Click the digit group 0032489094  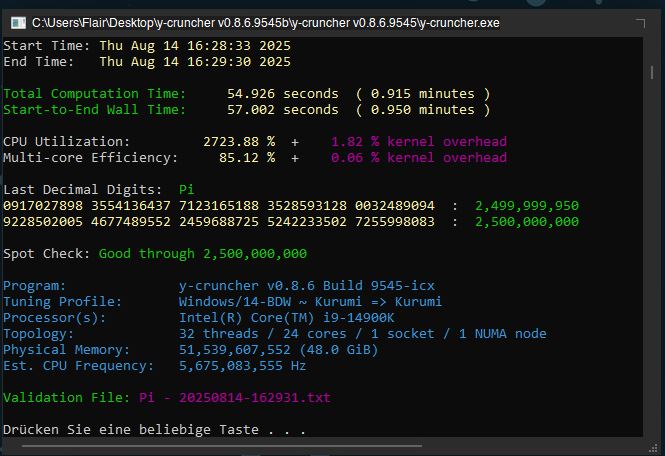click(x=395, y=206)
